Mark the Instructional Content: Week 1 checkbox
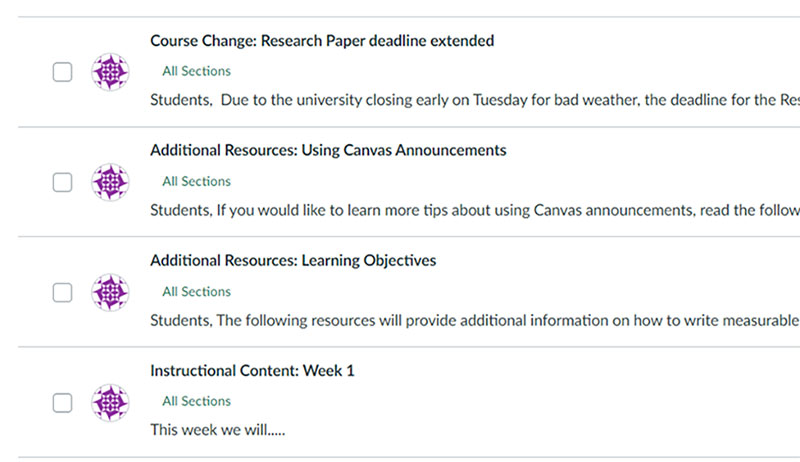The height and width of the screenshot is (462, 800). [x=62, y=402]
